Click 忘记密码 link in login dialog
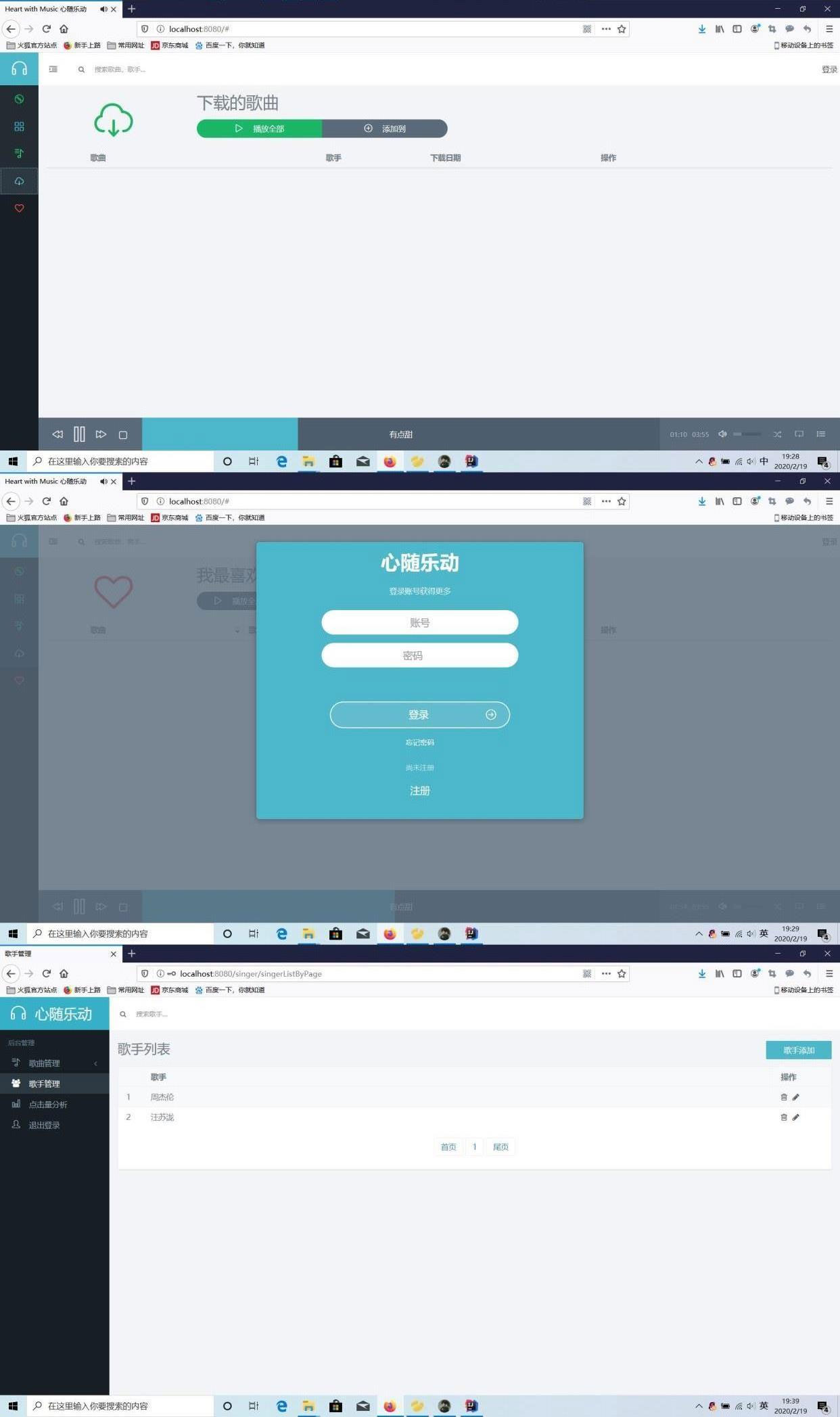The image size is (840, 1417). [419, 743]
